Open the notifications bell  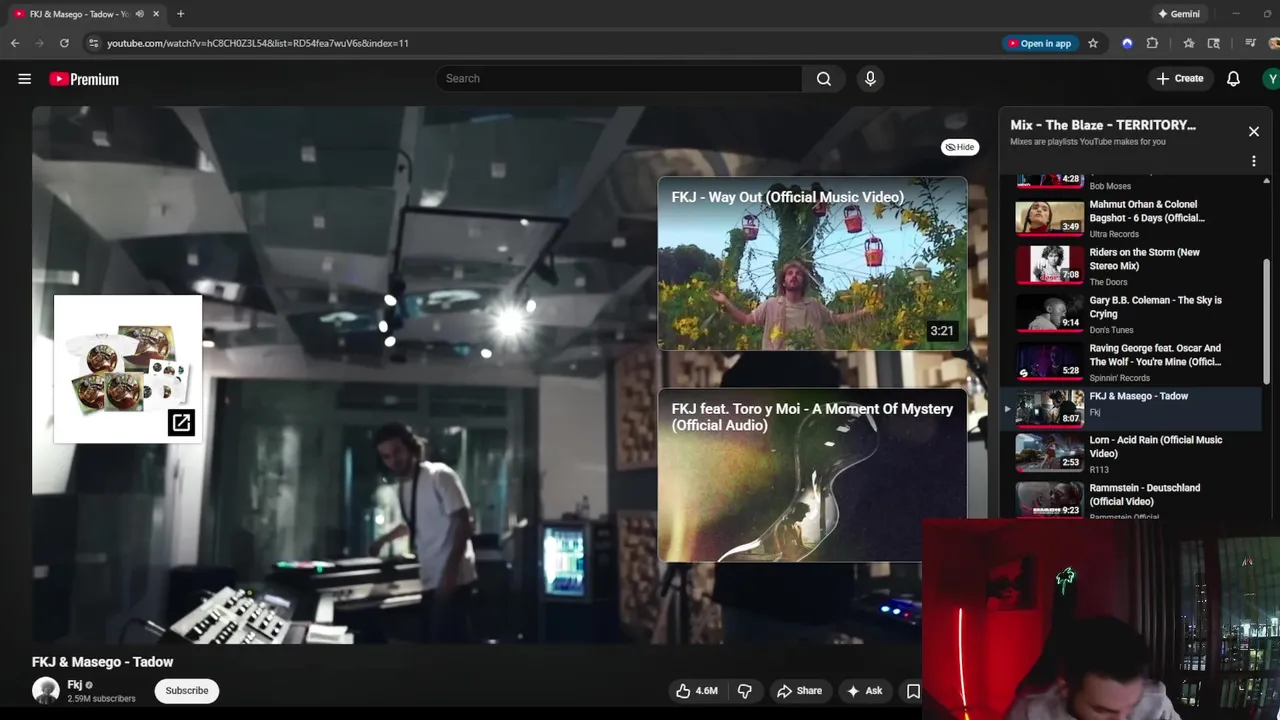coord(1233,78)
